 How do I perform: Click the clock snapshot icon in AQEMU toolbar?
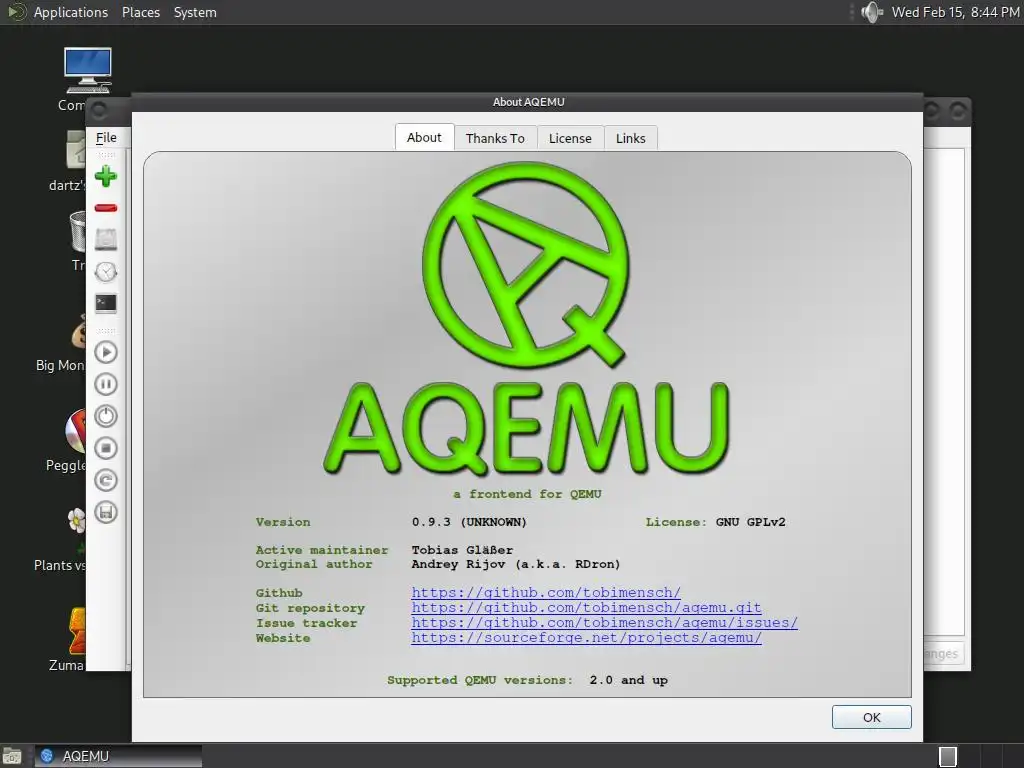tap(106, 272)
